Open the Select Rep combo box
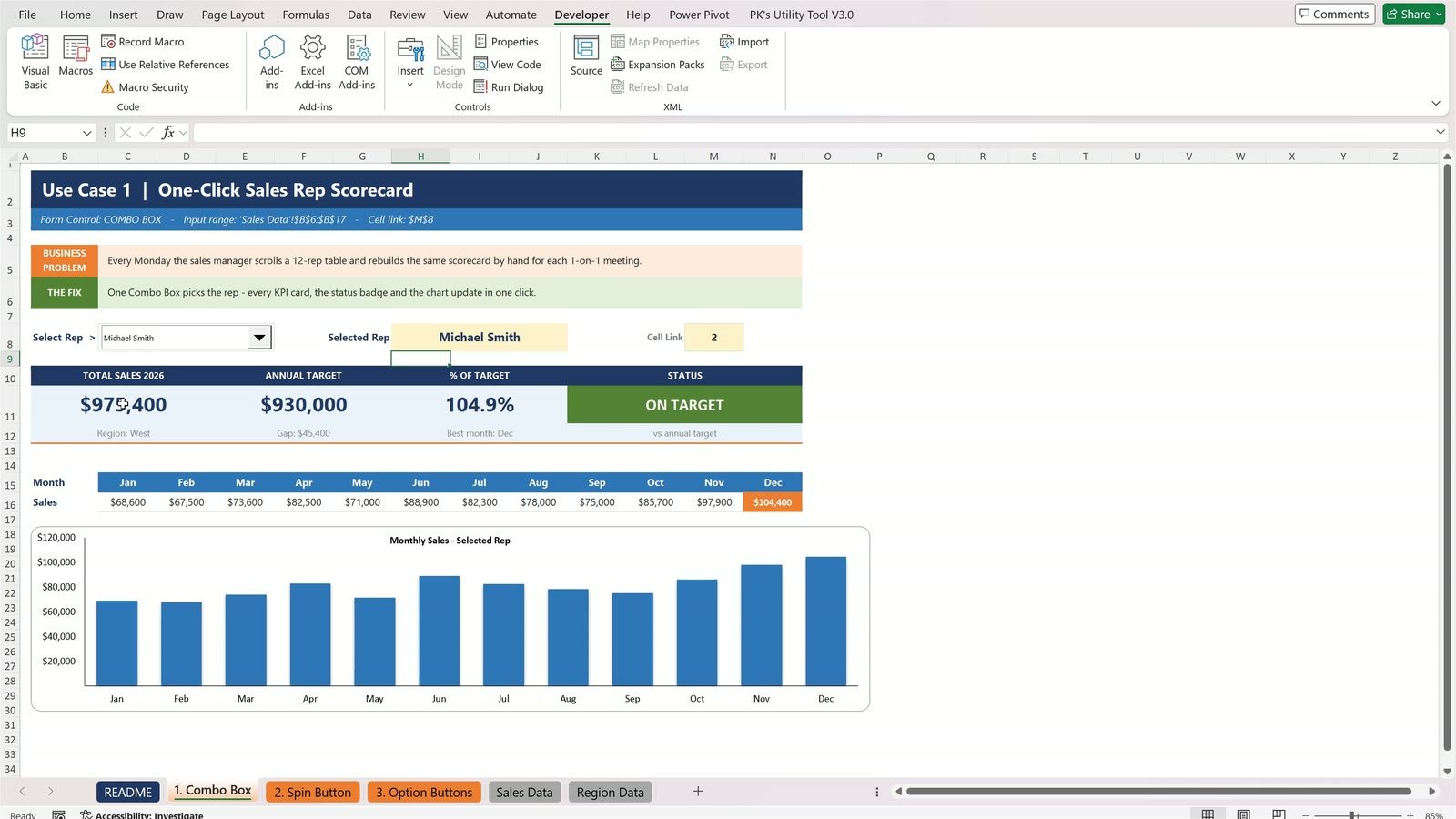Screen dimensions: 1456x819 tap(260, 338)
